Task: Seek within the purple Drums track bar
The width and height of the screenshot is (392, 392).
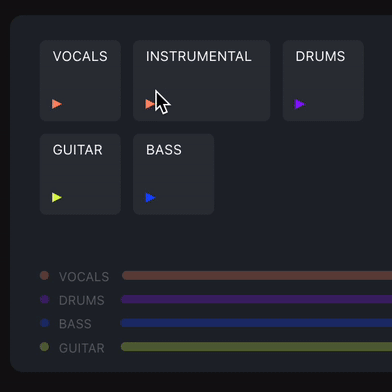Action: coord(256,299)
